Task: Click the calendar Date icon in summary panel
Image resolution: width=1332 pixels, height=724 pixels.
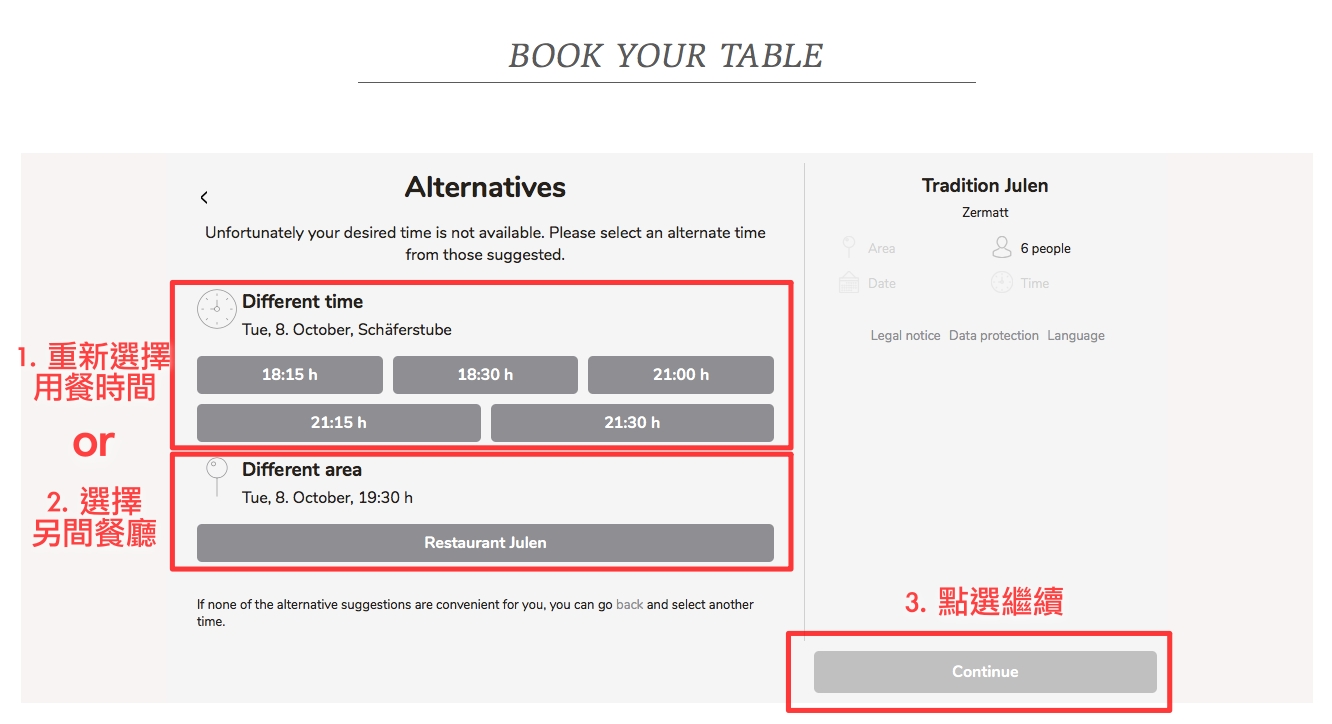Action: pos(849,283)
